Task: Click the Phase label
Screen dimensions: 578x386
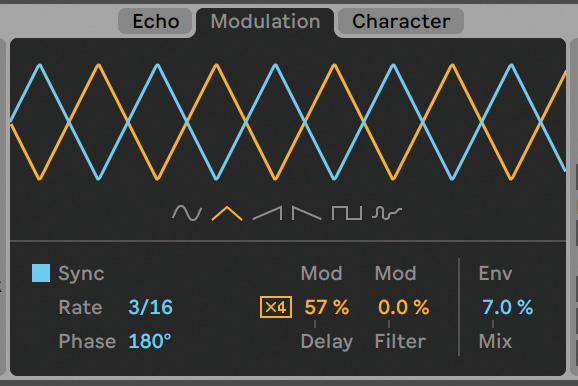Action: [x=87, y=341]
